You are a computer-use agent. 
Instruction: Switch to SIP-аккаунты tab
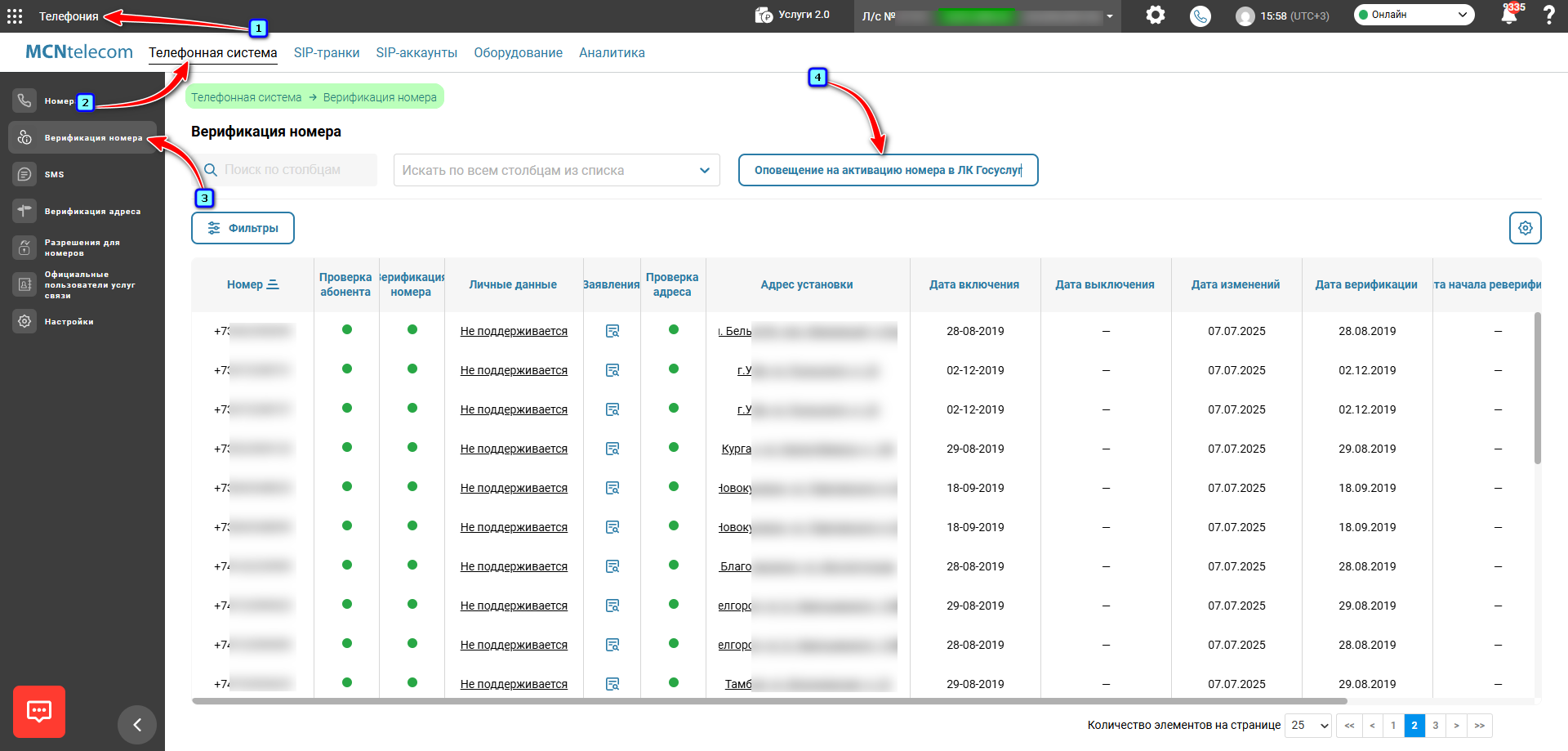click(416, 52)
